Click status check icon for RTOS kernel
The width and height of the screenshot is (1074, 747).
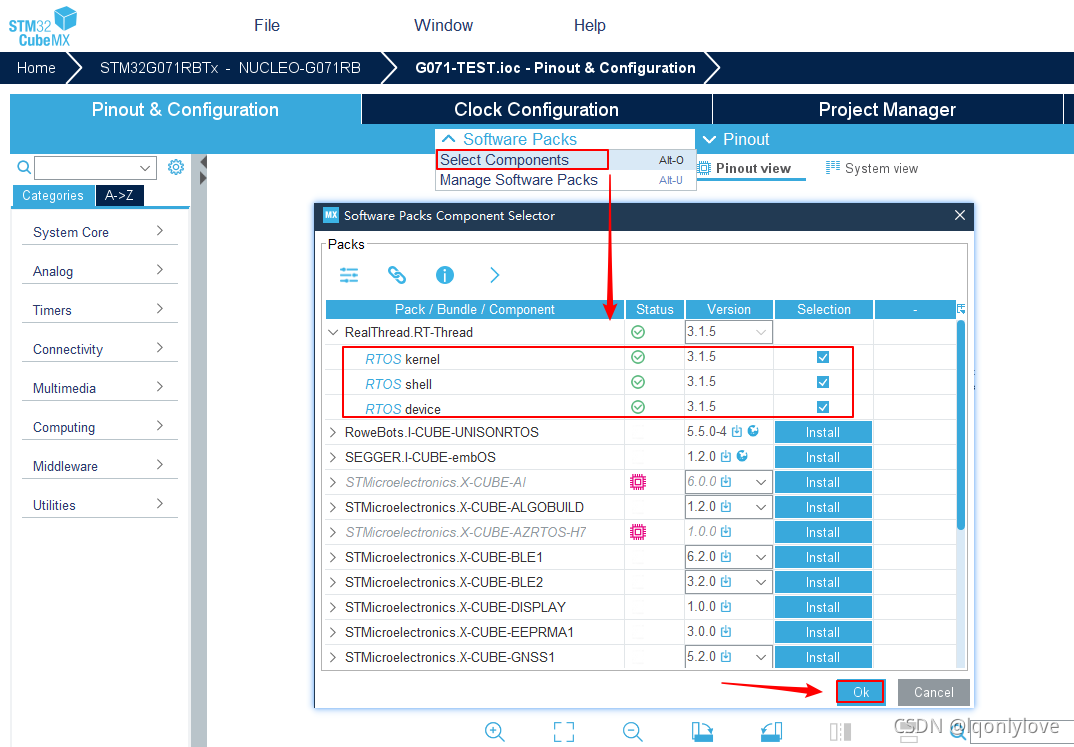point(638,357)
